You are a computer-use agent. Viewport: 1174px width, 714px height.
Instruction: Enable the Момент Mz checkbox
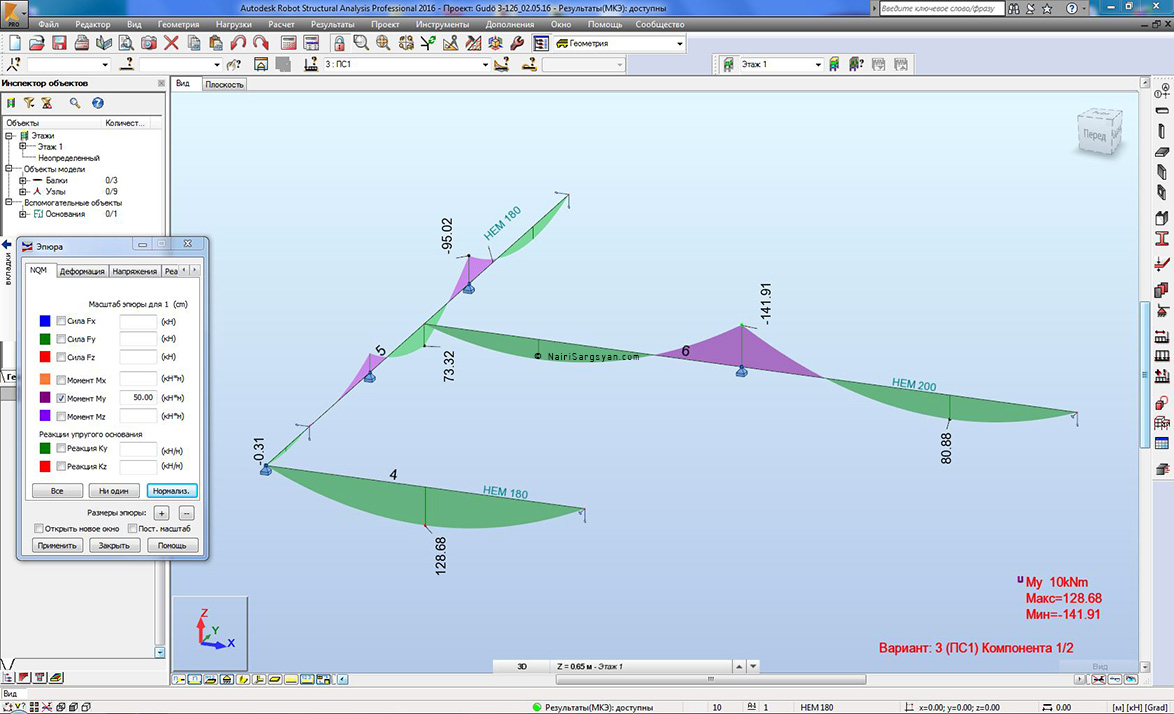pos(61,416)
